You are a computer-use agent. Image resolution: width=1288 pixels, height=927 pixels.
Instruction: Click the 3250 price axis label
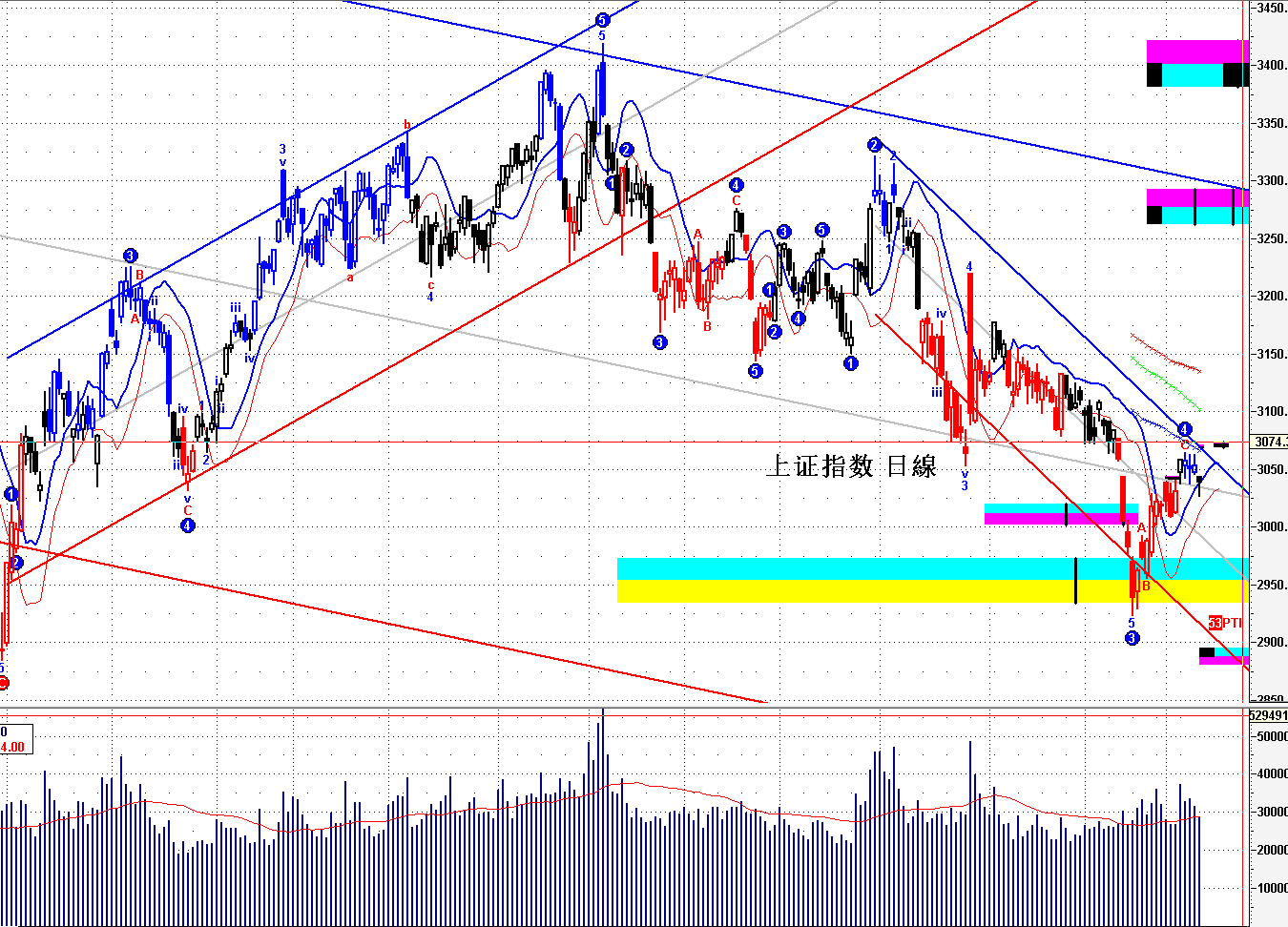[x=1270, y=238]
